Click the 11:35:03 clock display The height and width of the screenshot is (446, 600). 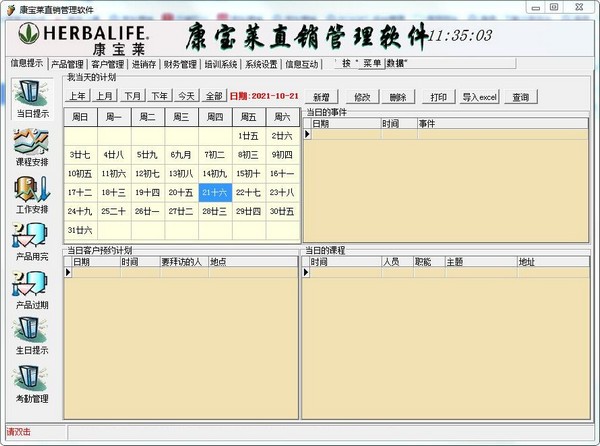point(460,36)
